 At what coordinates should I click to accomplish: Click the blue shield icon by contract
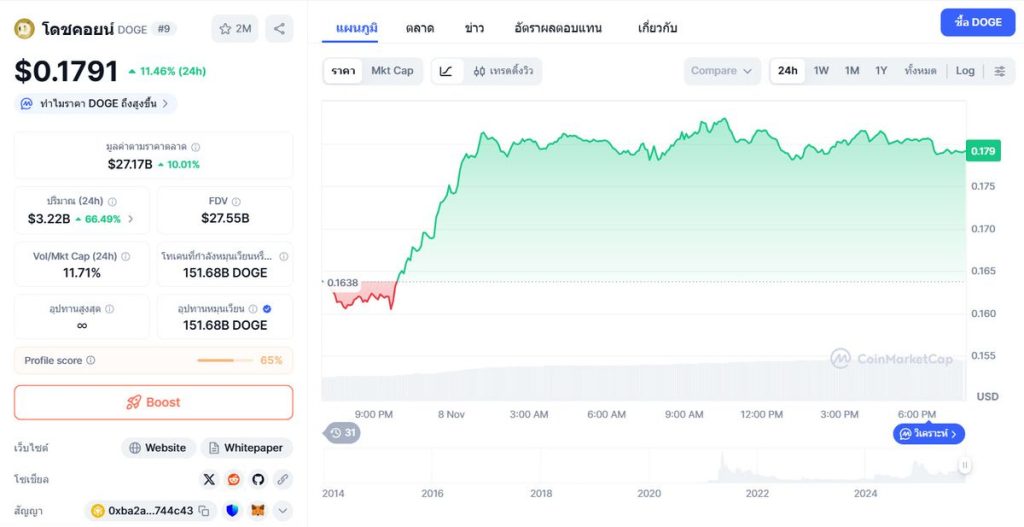coord(232,511)
